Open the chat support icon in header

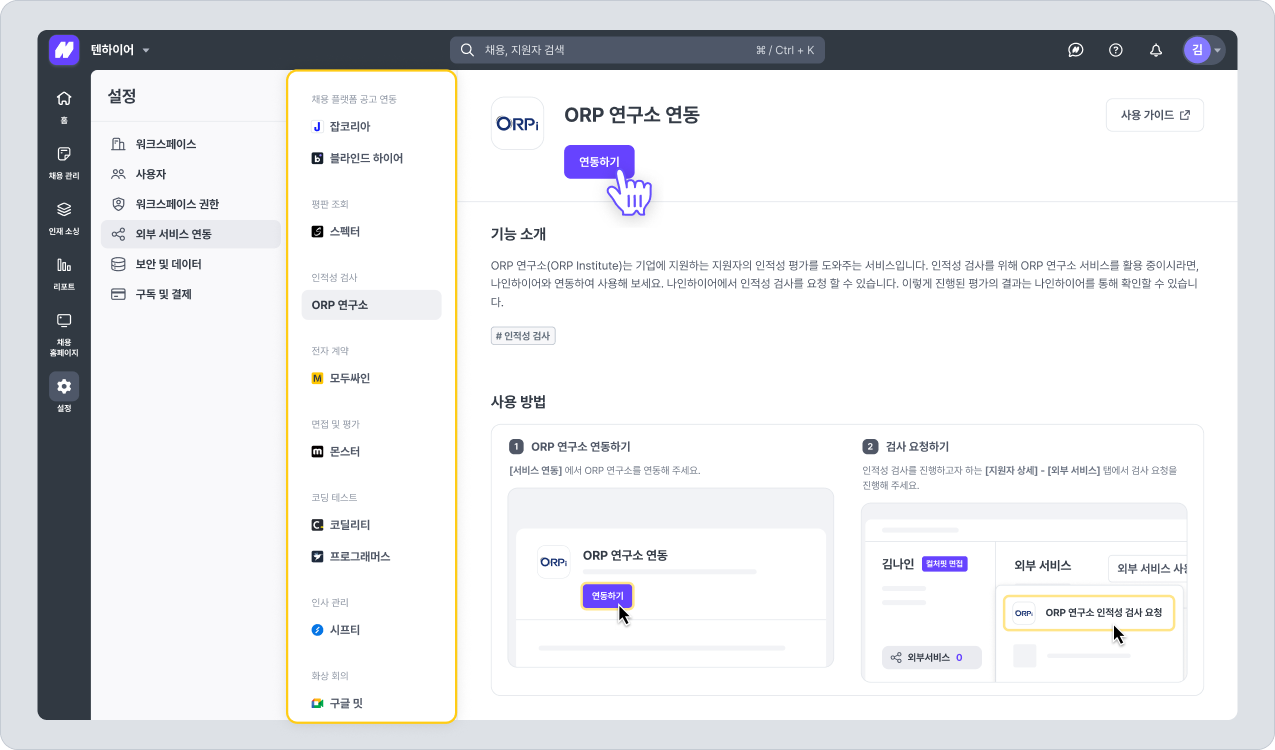coord(1076,50)
